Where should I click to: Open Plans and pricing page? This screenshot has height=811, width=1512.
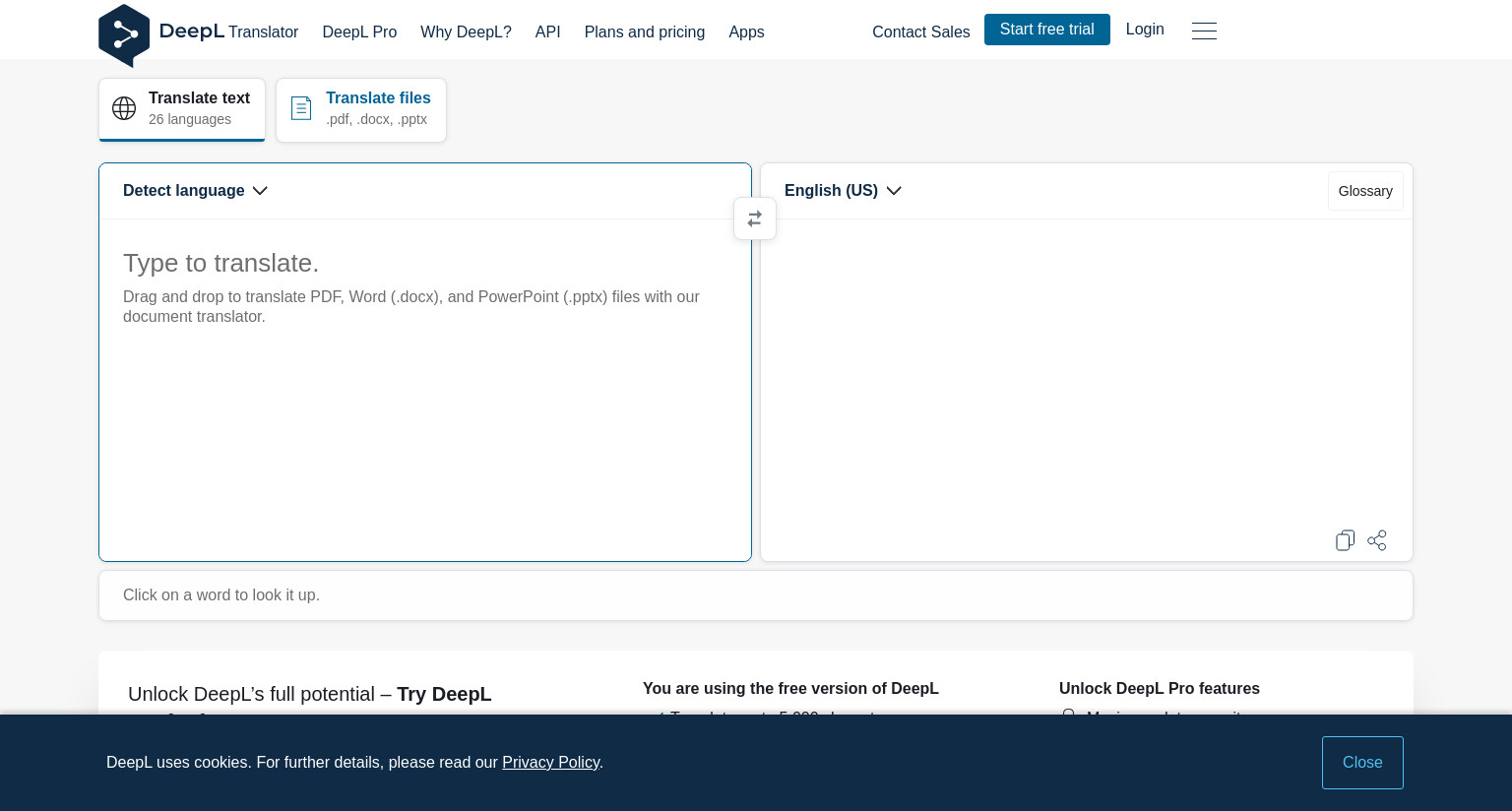pos(645,31)
